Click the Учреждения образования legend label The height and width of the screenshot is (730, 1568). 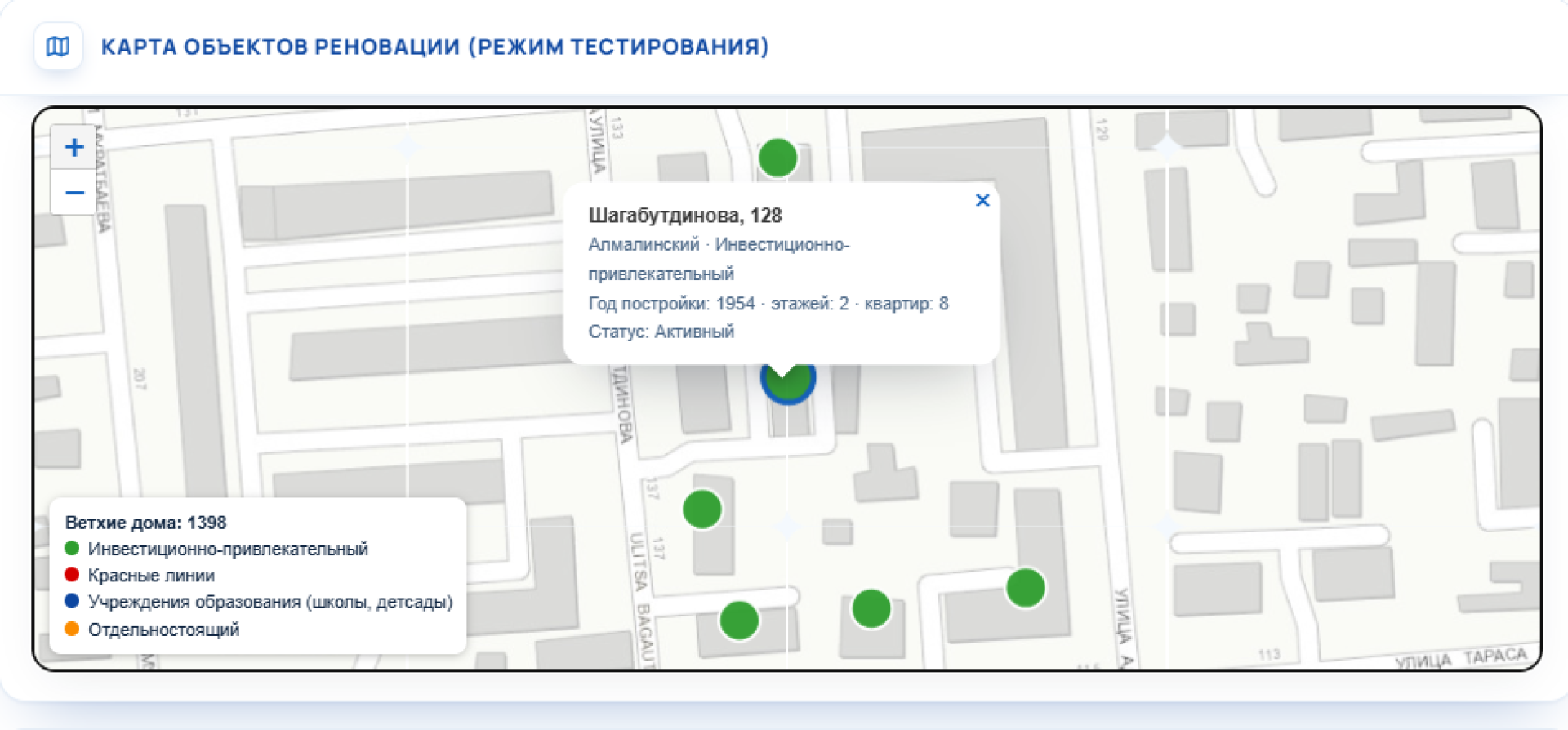[270, 602]
